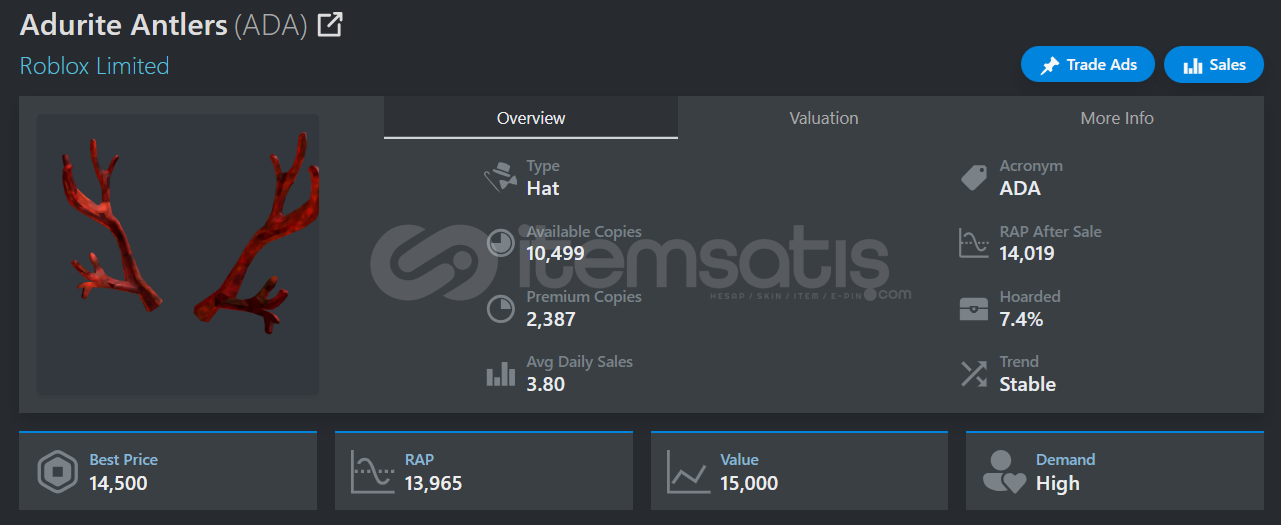Image resolution: width=1281 pixels, height=525 pixels.
Task: Click the Value amount 15,000
Action: (x=749, y=483)
